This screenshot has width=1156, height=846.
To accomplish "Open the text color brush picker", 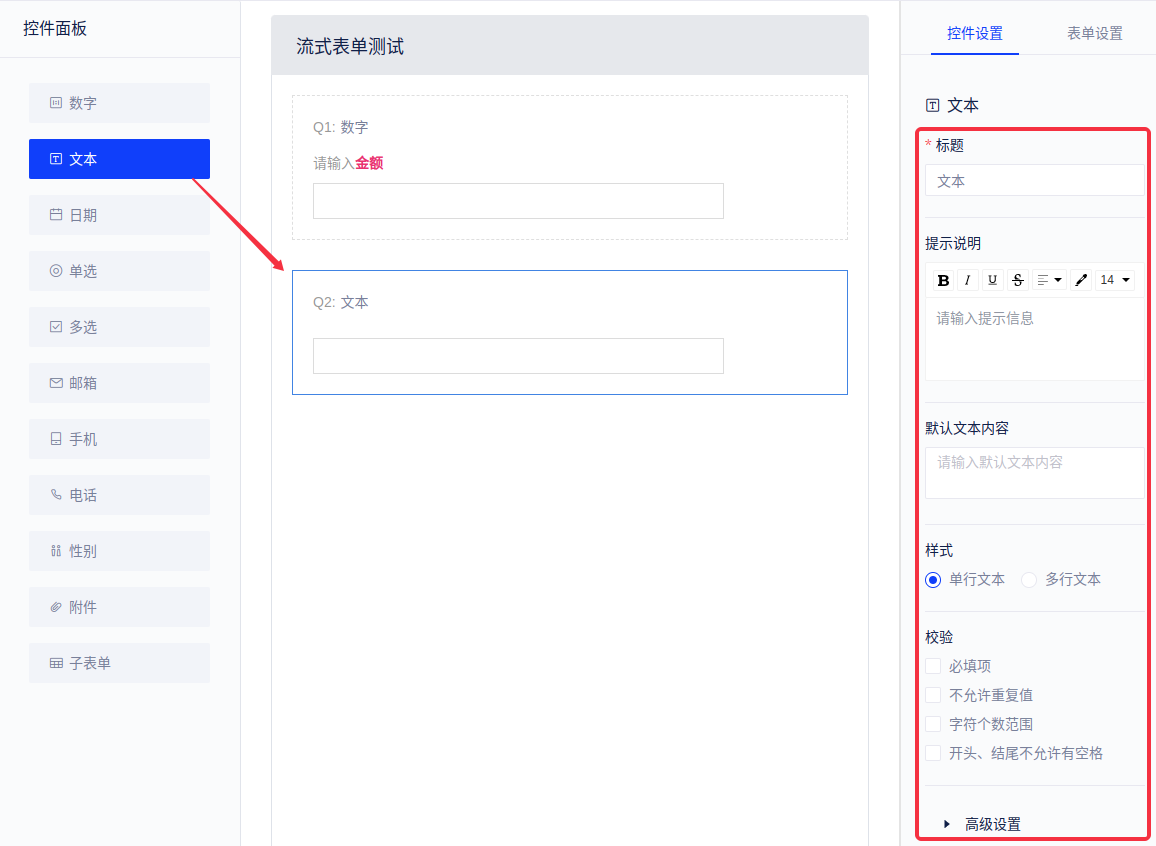I will [x=1081, y=280].
